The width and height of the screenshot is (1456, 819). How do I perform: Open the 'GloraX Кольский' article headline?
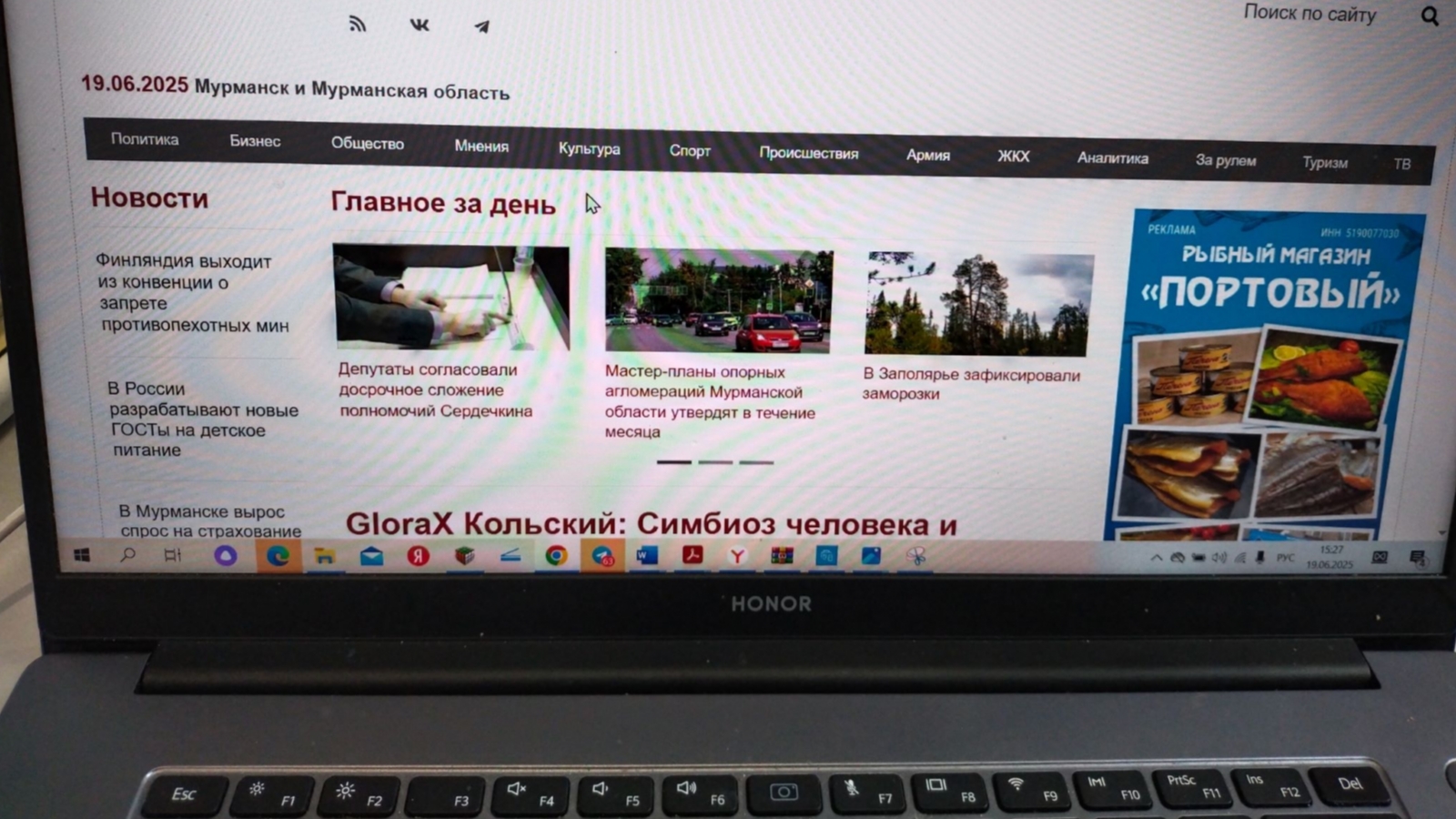[x=652, y=523]
